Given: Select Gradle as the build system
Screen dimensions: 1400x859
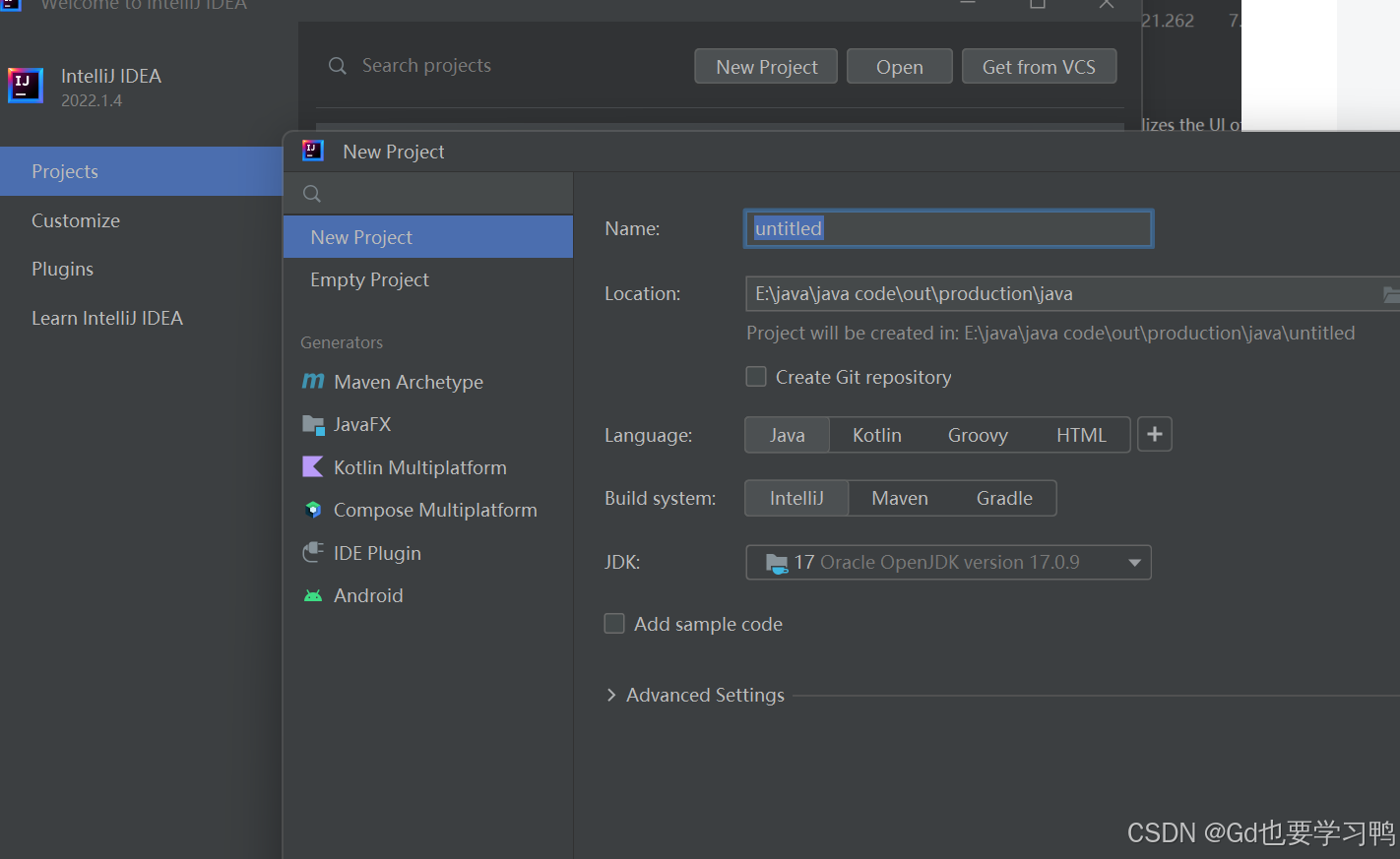Looking at the screenshot, I should pyautogui.click(x=1003, y=498).
